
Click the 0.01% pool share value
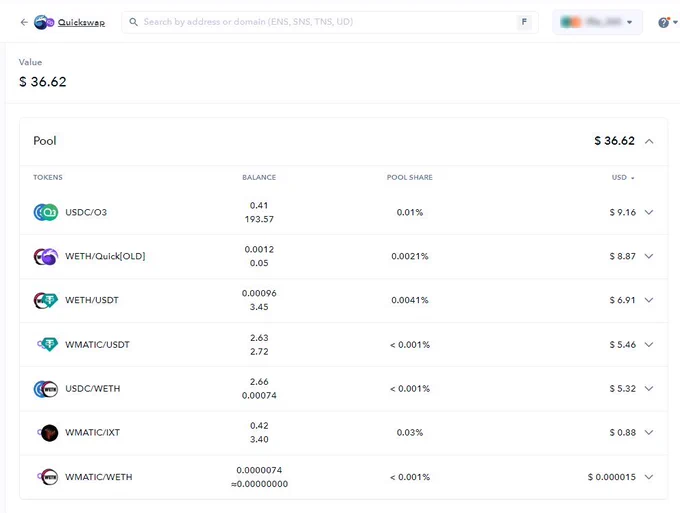click(410, 212)
